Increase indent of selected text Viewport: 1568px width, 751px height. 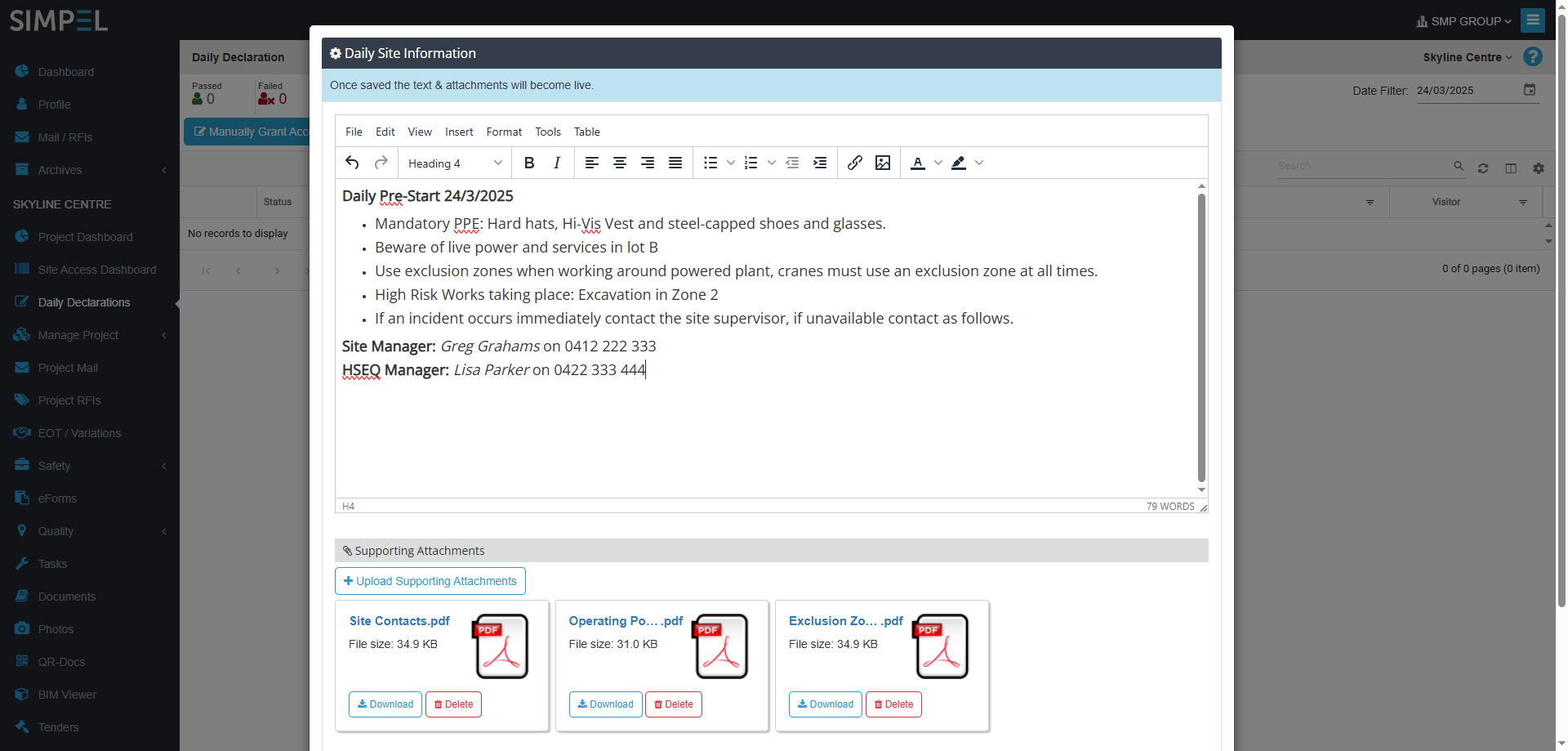(820, 163)
